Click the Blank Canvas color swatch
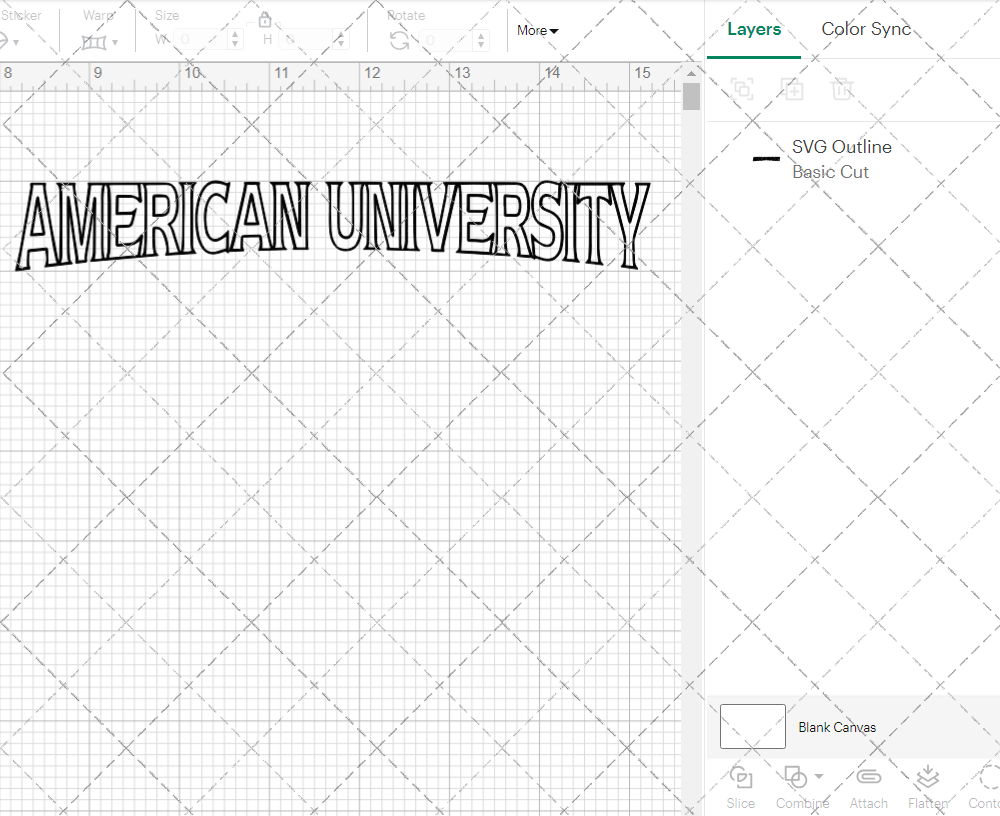The height and width of the screenshot is (816, 1000). click(x=752, y=727)
